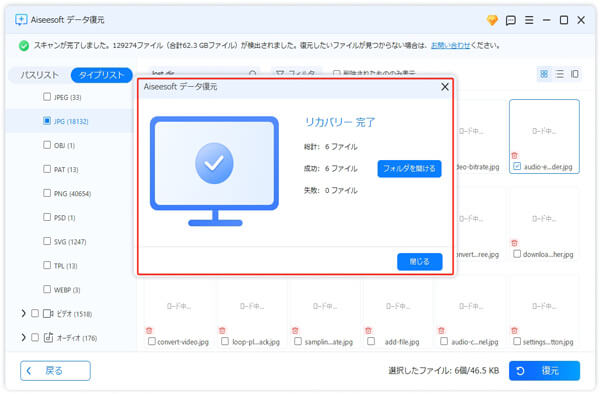The width and height of the screenshot is (600, 394).
Task: Switch to list view icon
Action: [x=559, y=74]
